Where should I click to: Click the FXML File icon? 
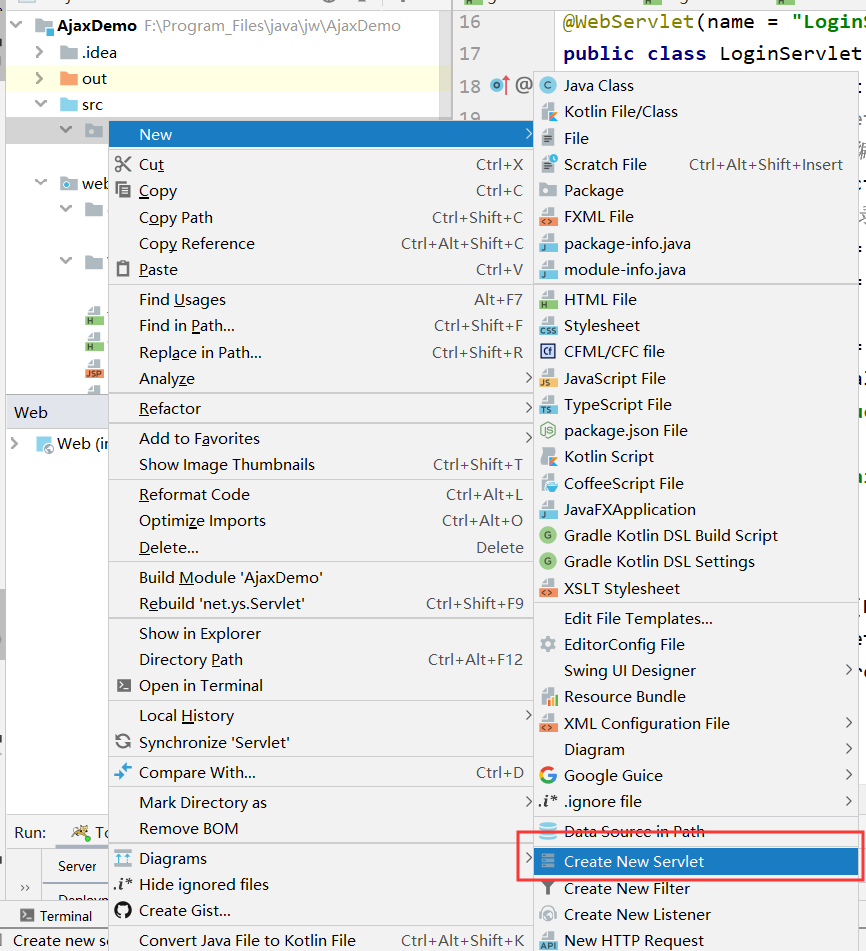pyautogui.click(x=548, y=217)
